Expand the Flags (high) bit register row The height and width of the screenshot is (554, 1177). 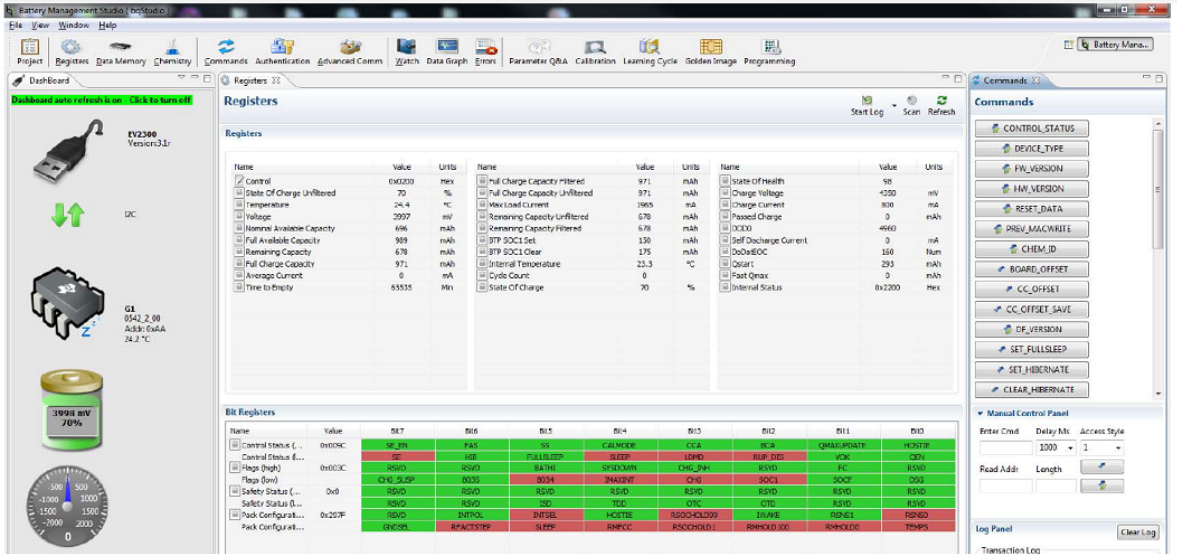pyautogui.click(x=235, y=468)
